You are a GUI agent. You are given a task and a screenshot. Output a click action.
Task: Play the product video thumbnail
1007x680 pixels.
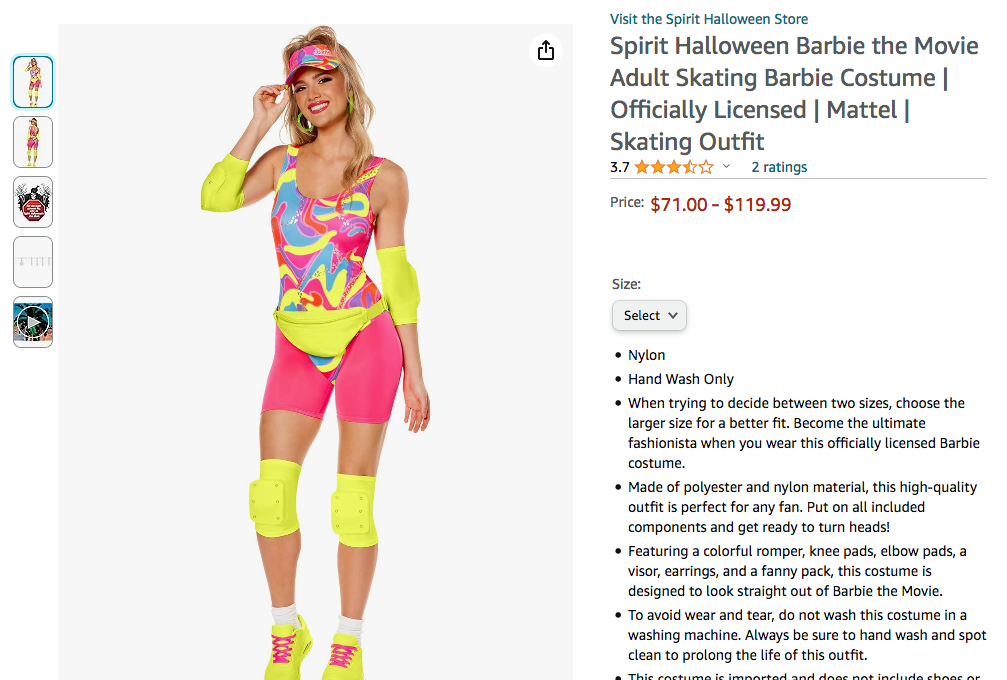pos(33,322)
